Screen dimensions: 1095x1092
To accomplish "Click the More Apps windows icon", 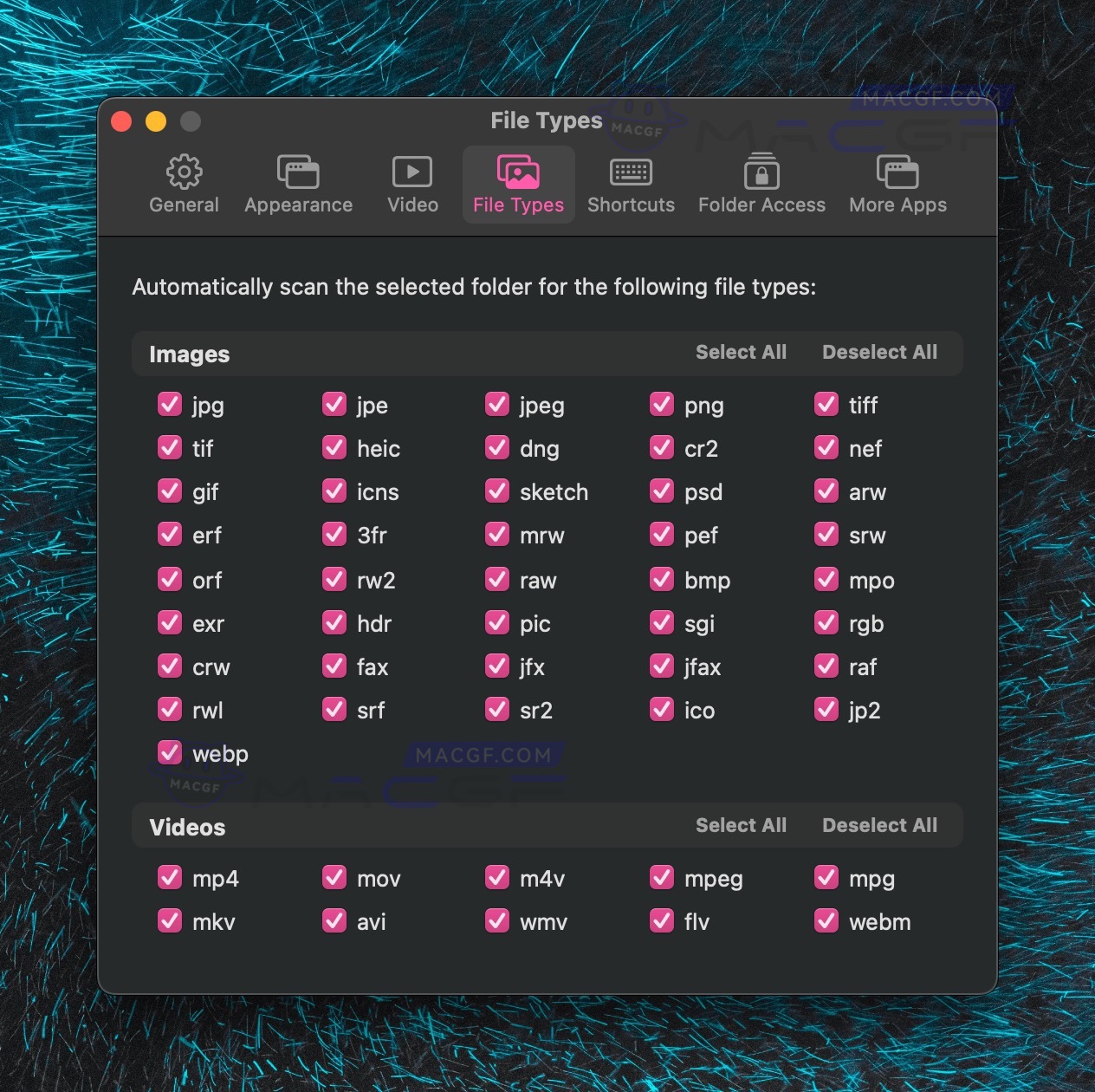I will (897, 171).
